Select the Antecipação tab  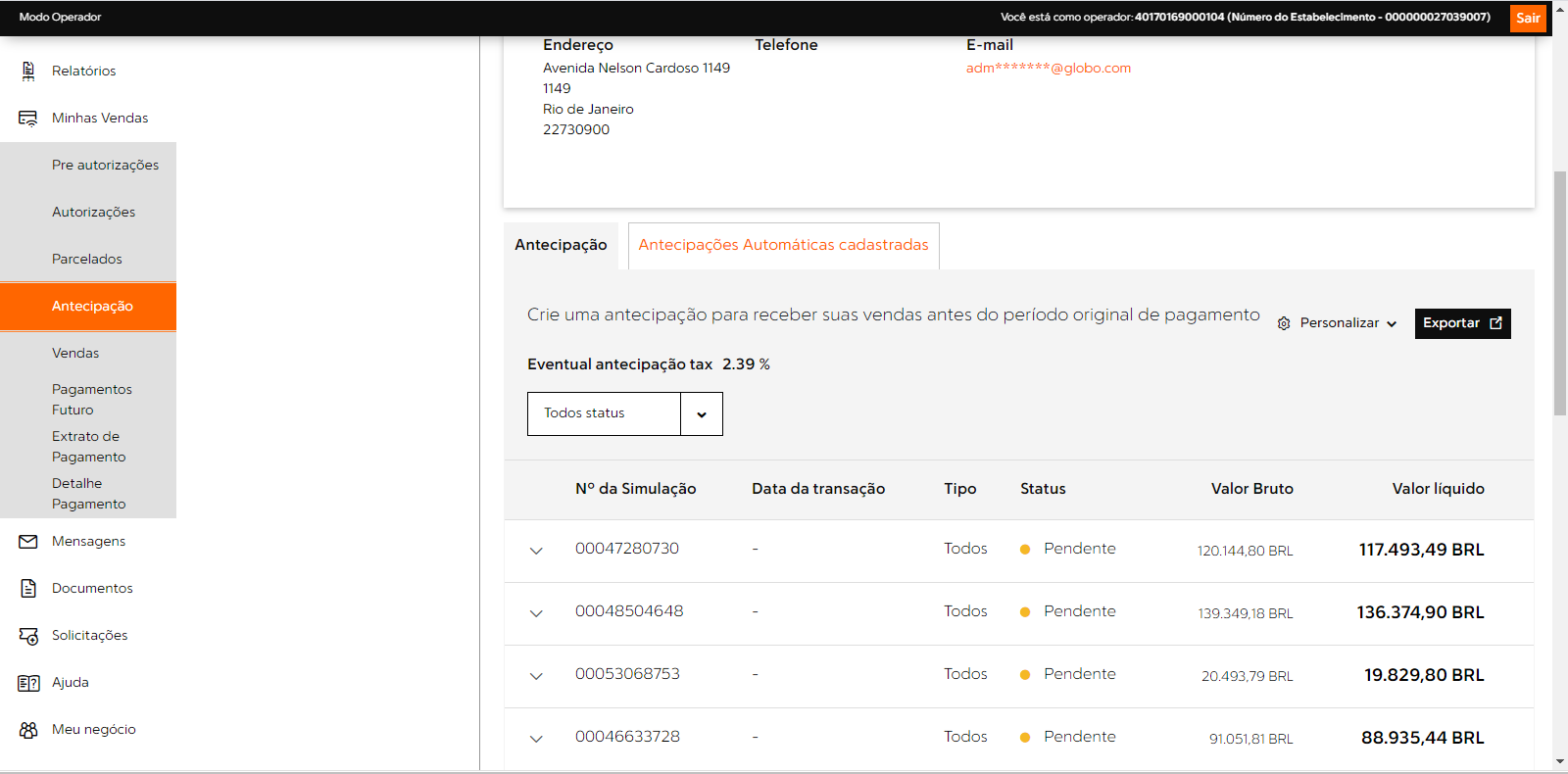(561, 245)
